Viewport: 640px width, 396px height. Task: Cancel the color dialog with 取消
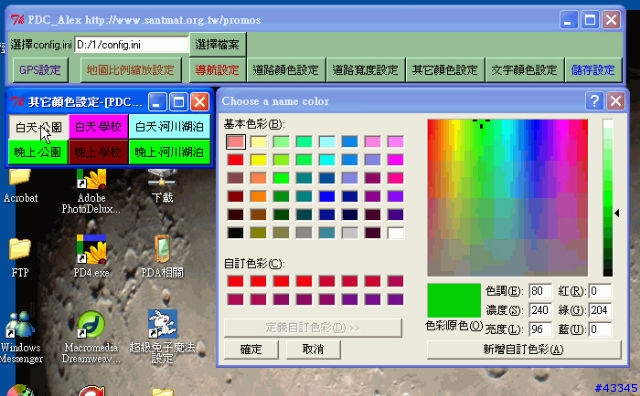coord(313,349)
